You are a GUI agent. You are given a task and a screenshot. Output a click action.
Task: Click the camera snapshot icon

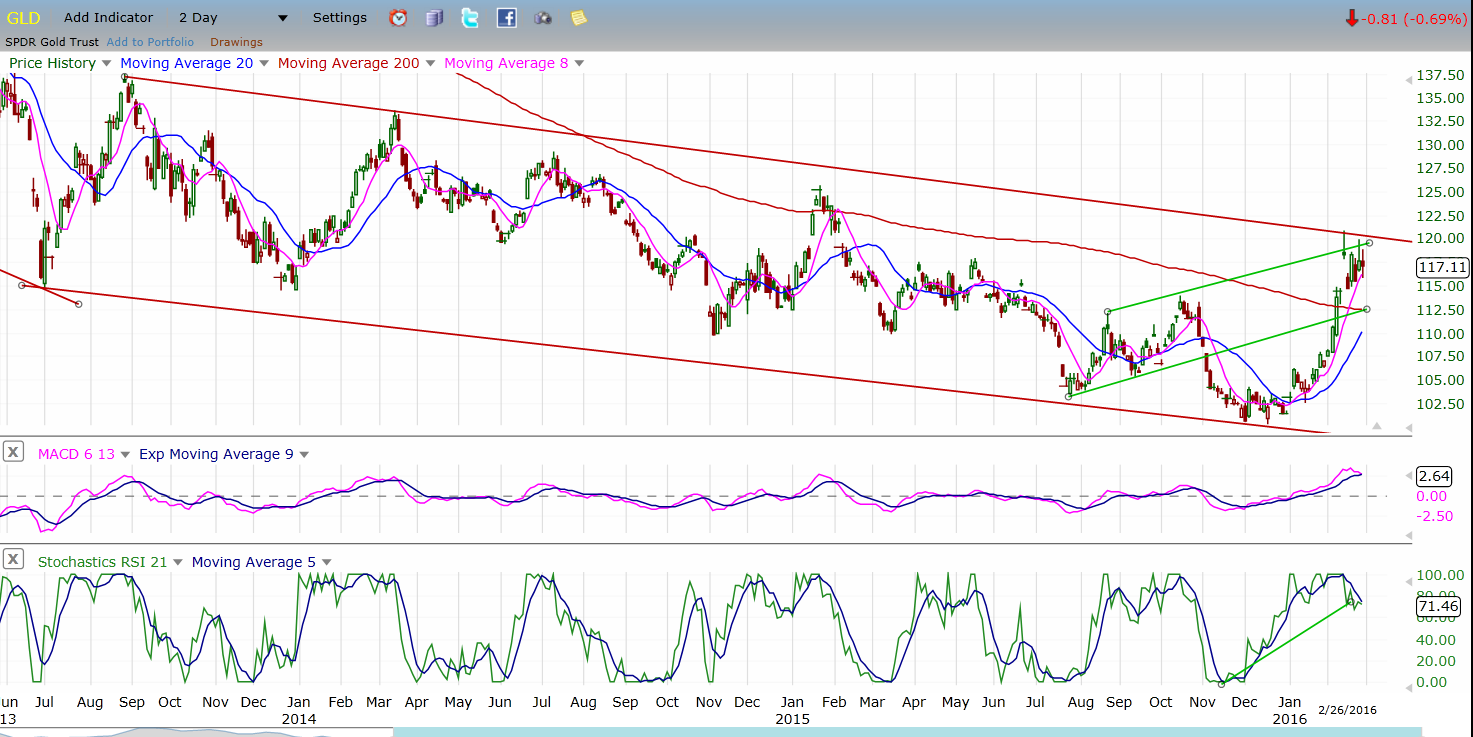543,17
